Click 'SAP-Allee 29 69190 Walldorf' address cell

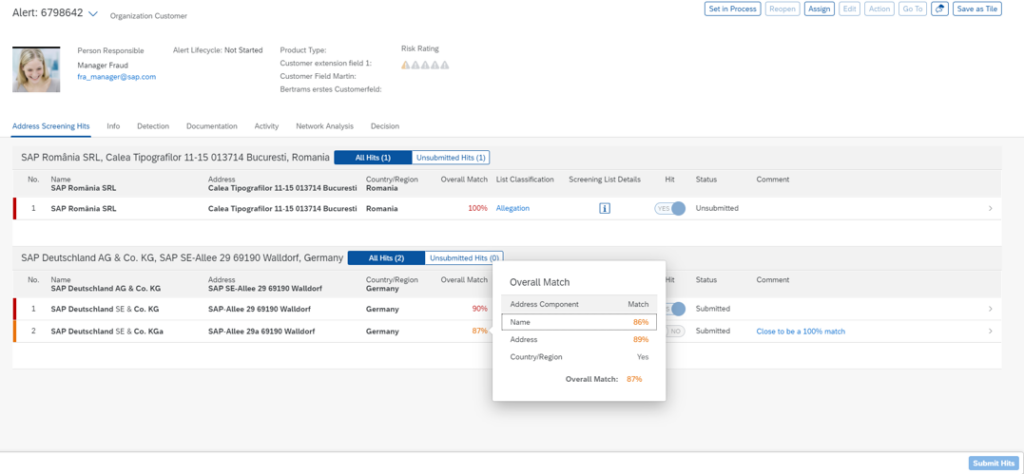coord(259,309)
